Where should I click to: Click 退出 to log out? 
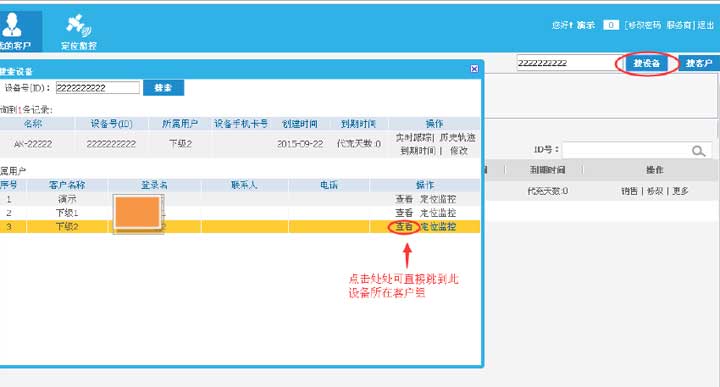(x=706, y=25)
